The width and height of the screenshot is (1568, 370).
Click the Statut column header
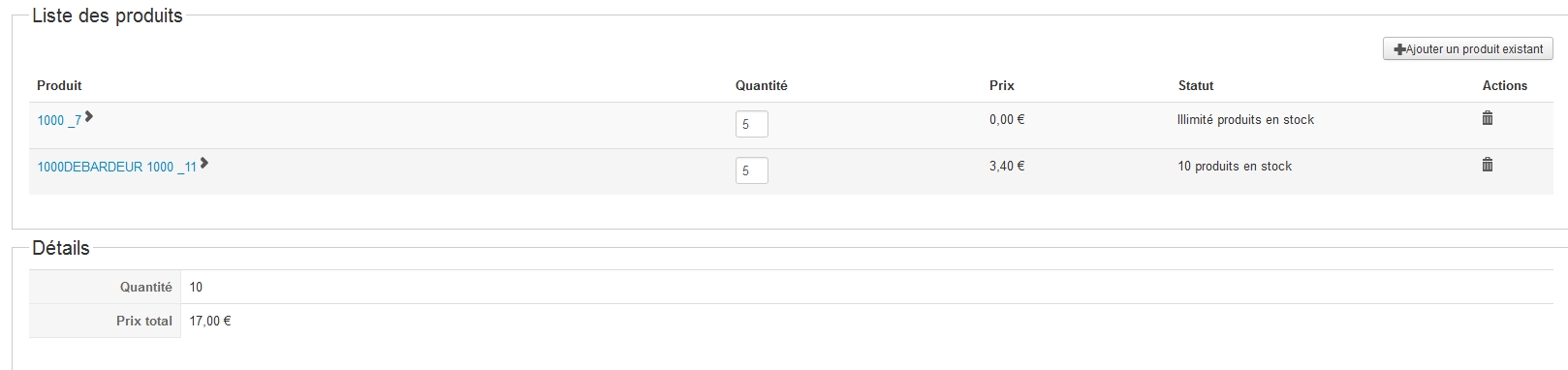click(x=1196, y=85)
